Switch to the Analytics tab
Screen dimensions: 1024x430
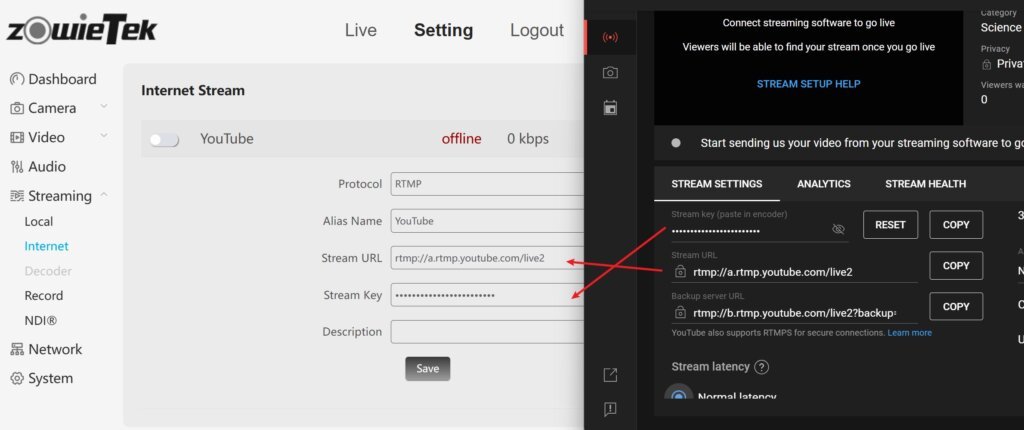[x=823, y=184]
